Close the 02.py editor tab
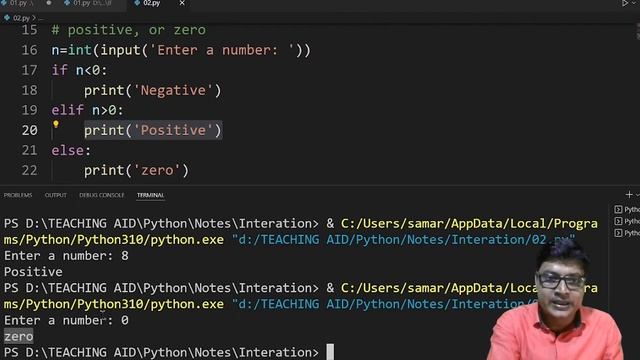The width and height of the screenshot is (640, 360). pos(182,3)
